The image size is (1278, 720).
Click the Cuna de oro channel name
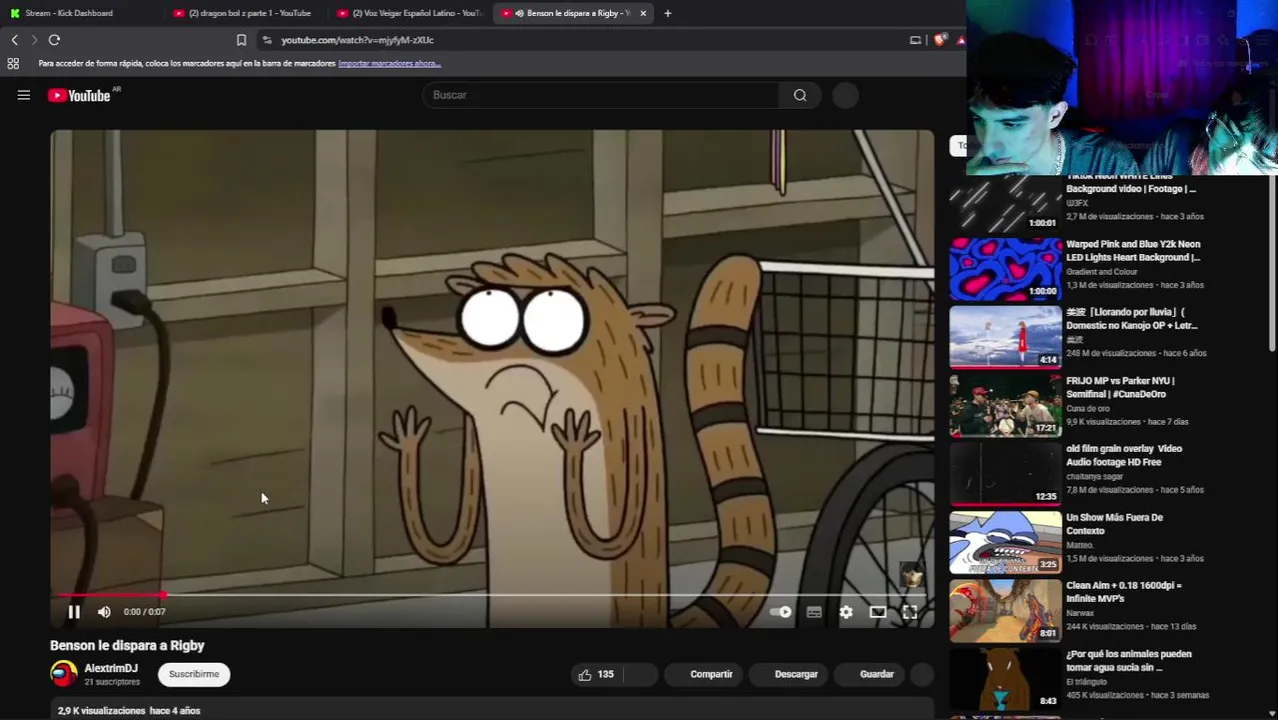click(1090, 408)
